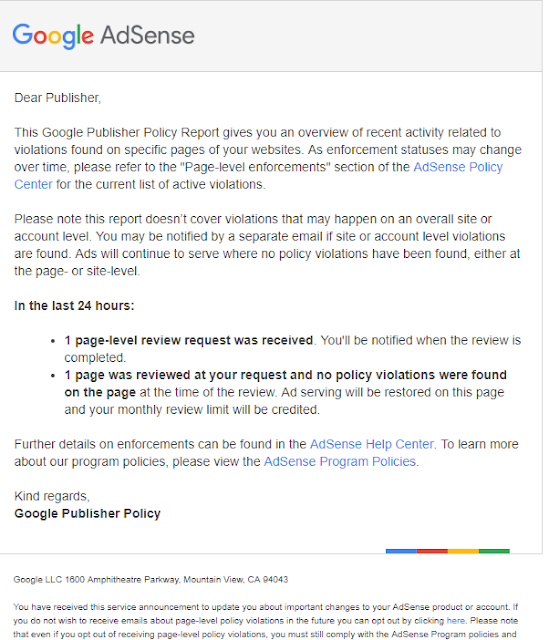The image size is (549, 640).
Task: Click the 'no policy violations were found' bullet
Action: point(285,392)
